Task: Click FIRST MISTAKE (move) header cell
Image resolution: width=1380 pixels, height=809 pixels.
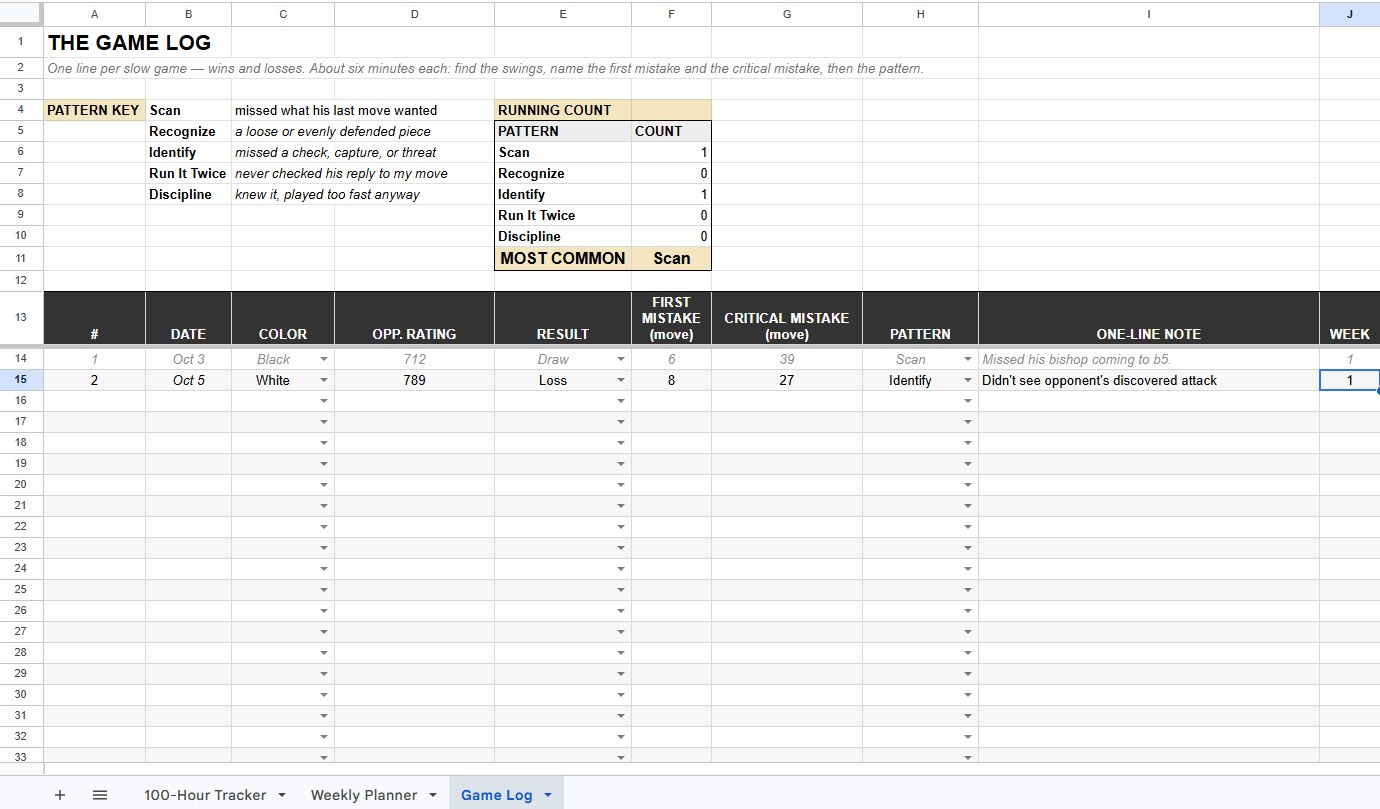Action: pyautogui.click(x=671, y=319)
